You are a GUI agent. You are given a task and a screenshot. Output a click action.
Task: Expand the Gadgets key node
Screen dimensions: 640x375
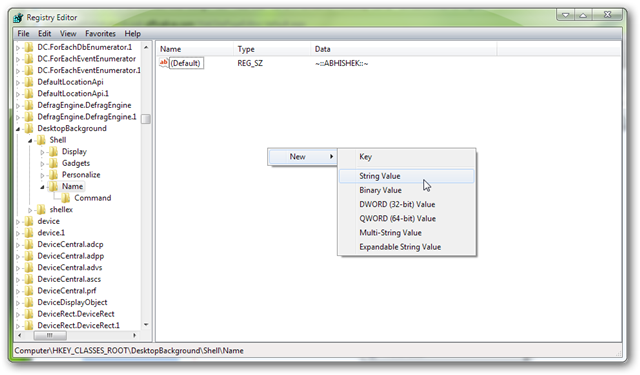click(42, 164)
